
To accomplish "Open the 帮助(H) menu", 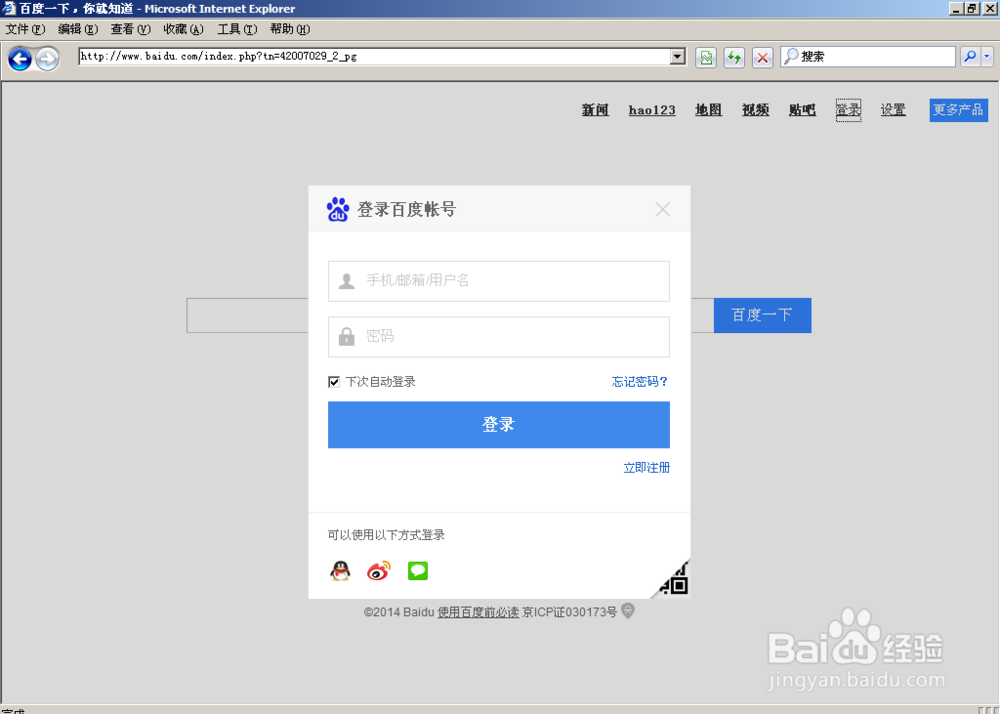I will click(290, 29).
